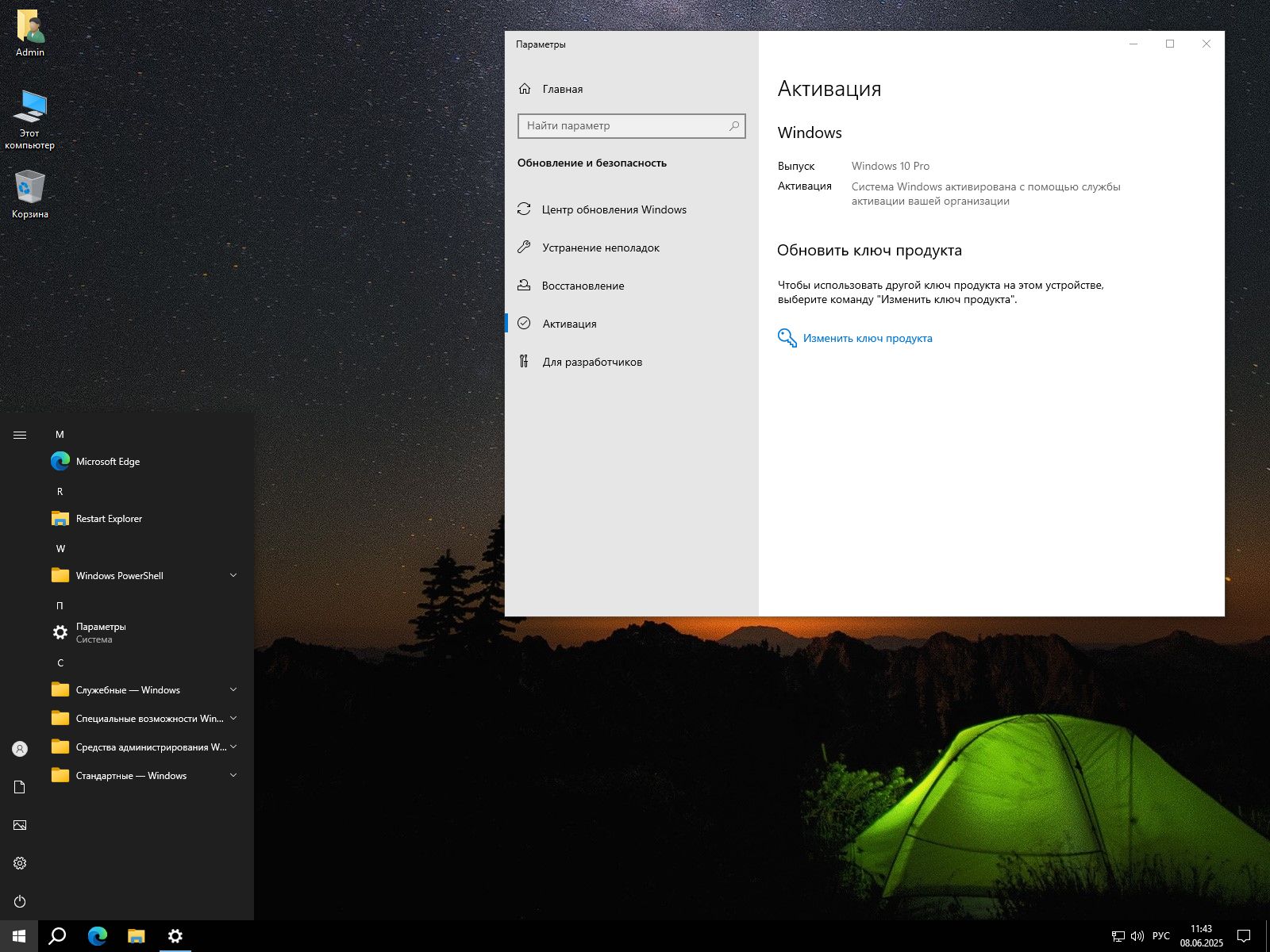Open Settings gear in Start menu rail
Screen dimensions: 1270x952
(x=20, y=863)
